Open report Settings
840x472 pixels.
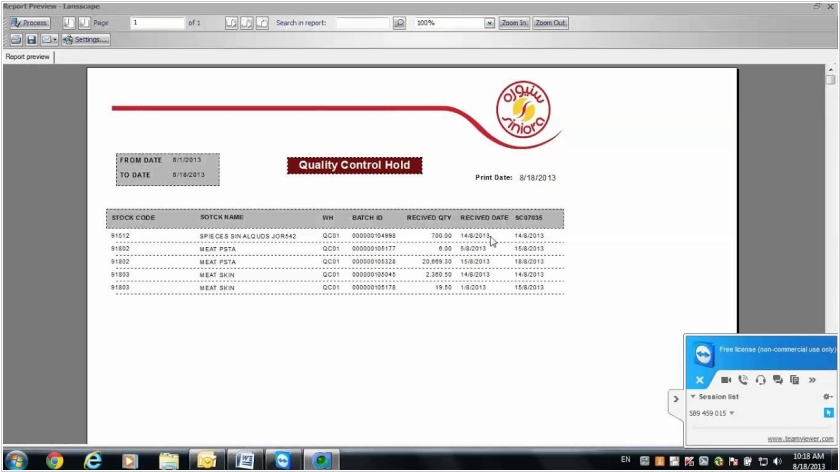click(85, 39)
